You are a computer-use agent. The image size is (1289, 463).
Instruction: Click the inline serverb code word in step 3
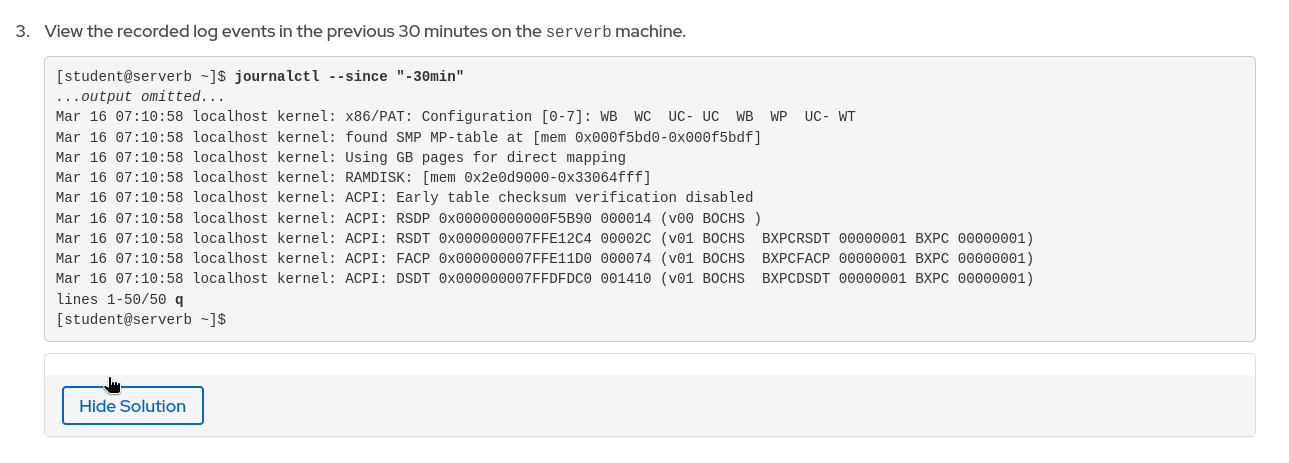pos(578,31)
